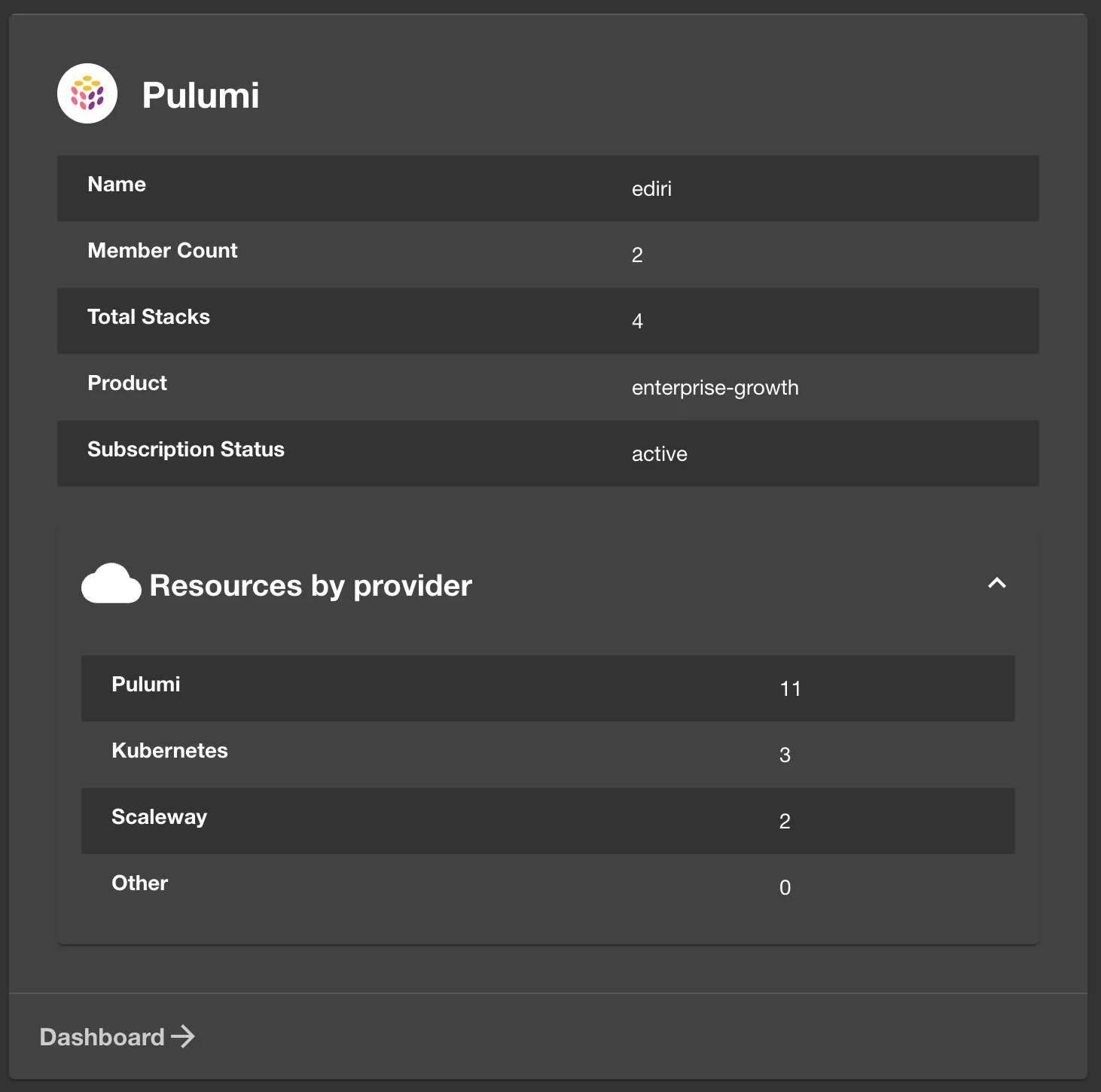Select the Name row showing ediri
Image resolution: width=1101 pixels, height=1092 pixels.
[547, 188]
